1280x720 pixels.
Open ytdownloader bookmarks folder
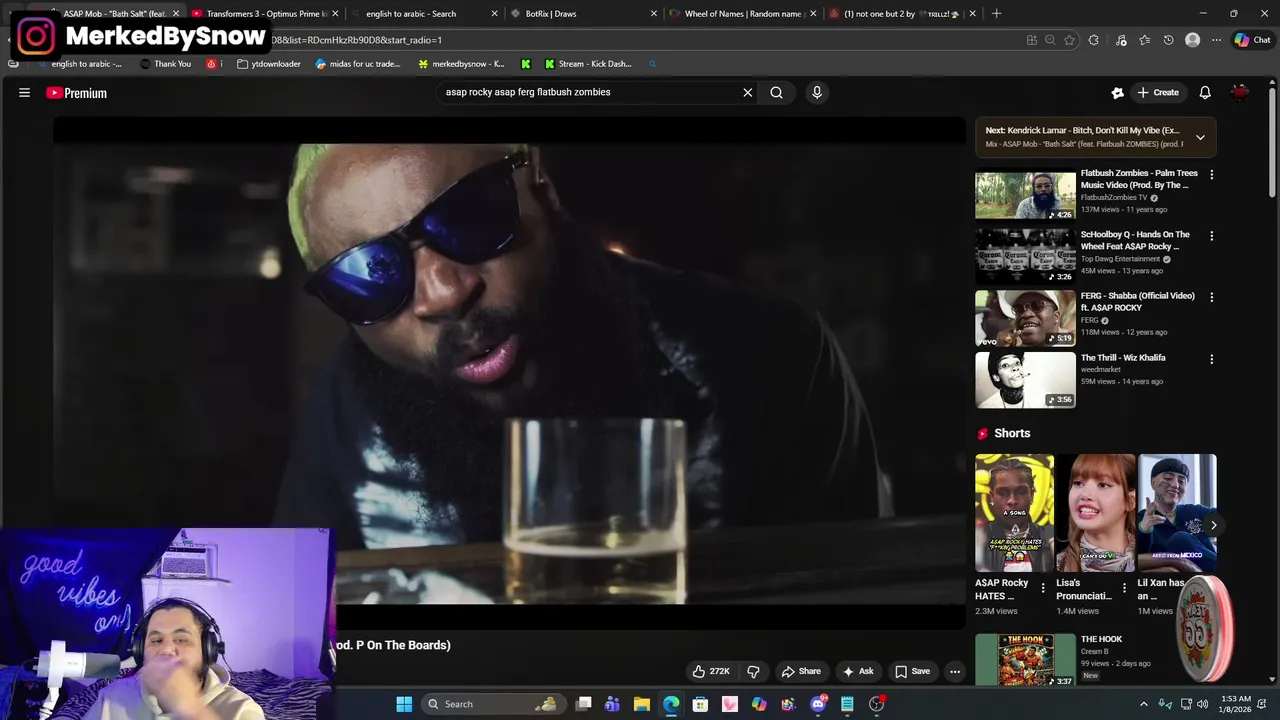coord(268,64)
